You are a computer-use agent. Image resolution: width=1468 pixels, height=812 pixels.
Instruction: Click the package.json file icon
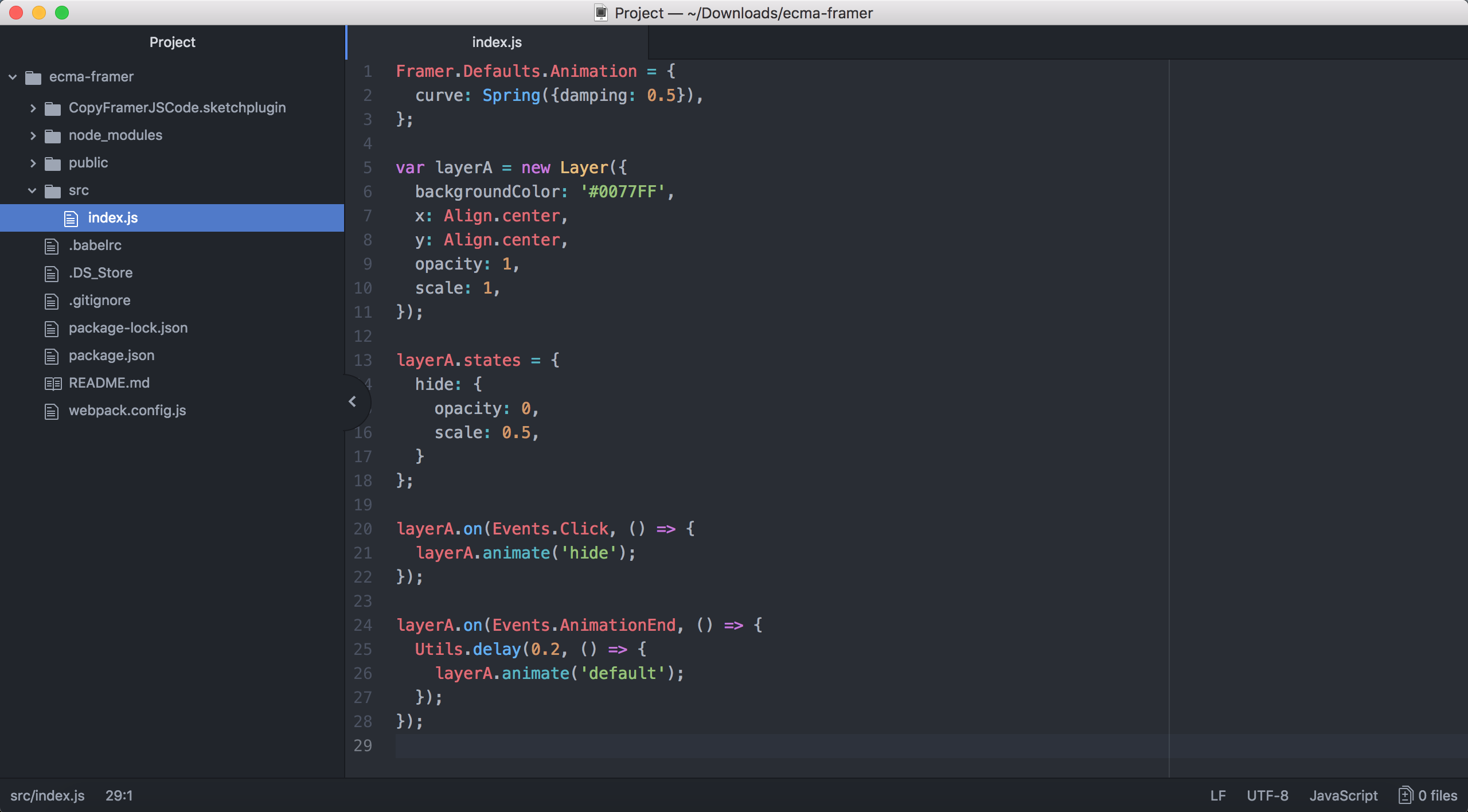coord(52,356)
